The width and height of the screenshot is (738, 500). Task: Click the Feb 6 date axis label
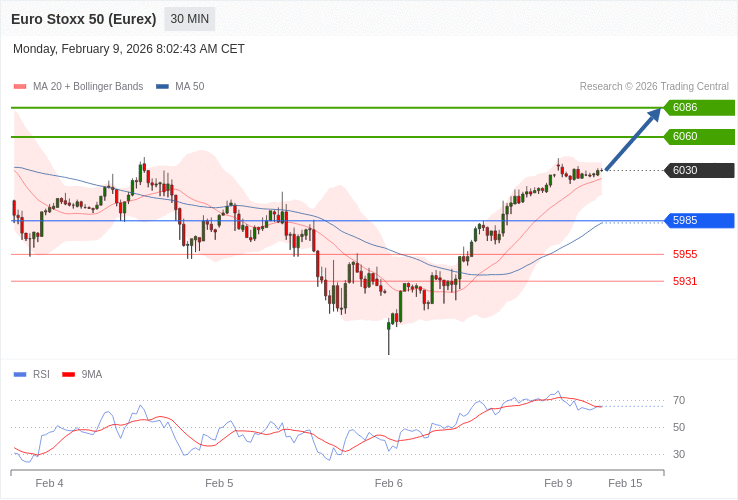click(x=389, y=483)
